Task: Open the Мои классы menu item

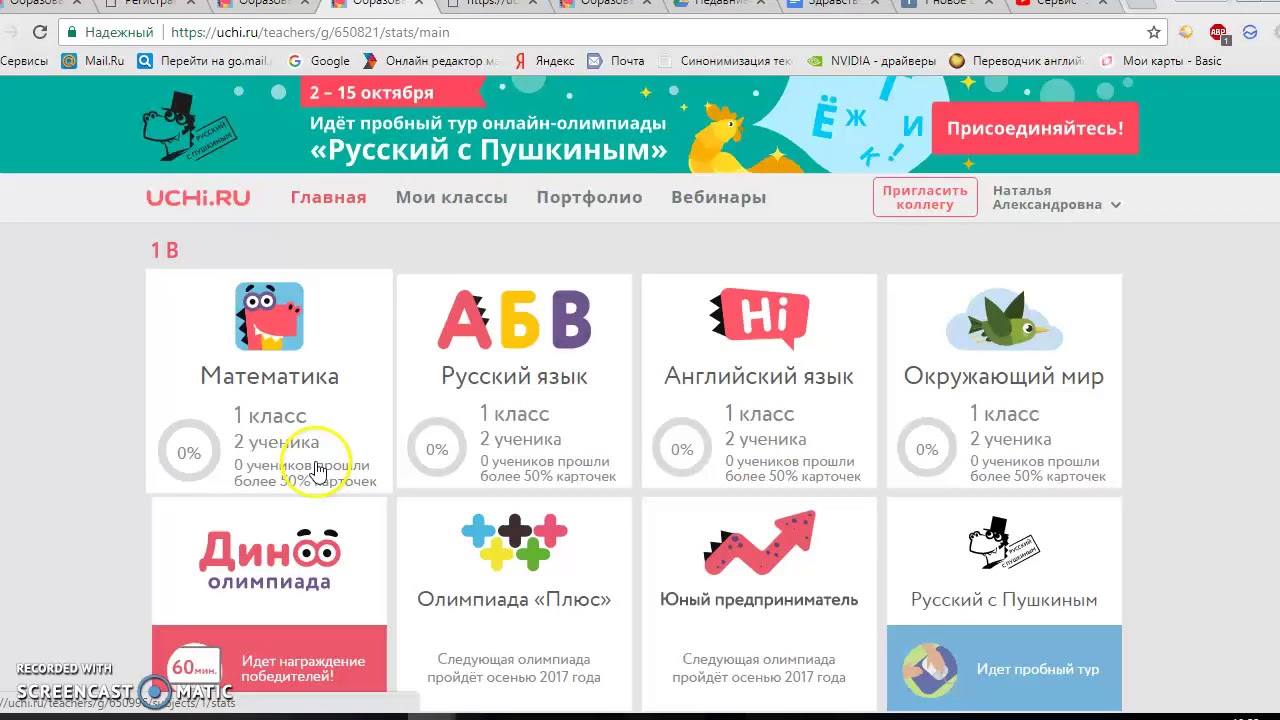Action: tap(451, 197)
